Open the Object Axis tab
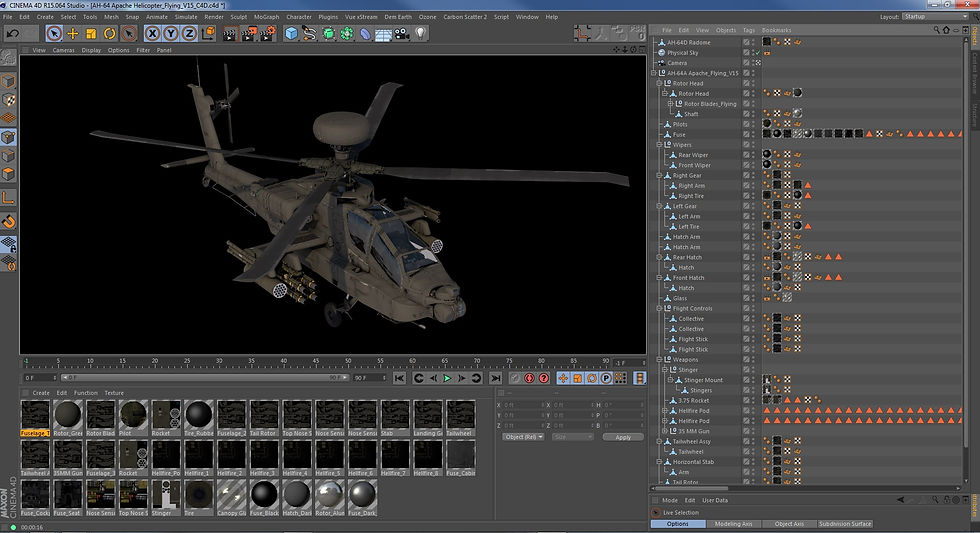Viewport: 980px width, 533px height. point(789,524)
